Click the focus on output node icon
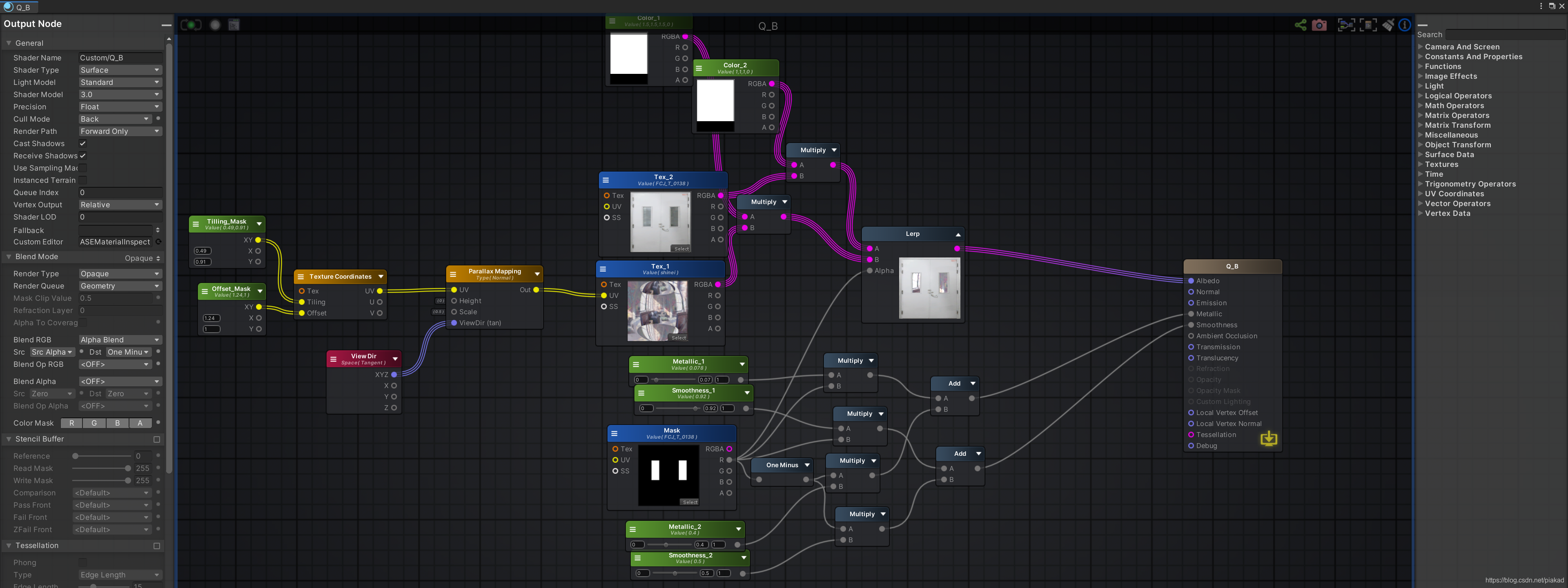 coord(1368,25)
